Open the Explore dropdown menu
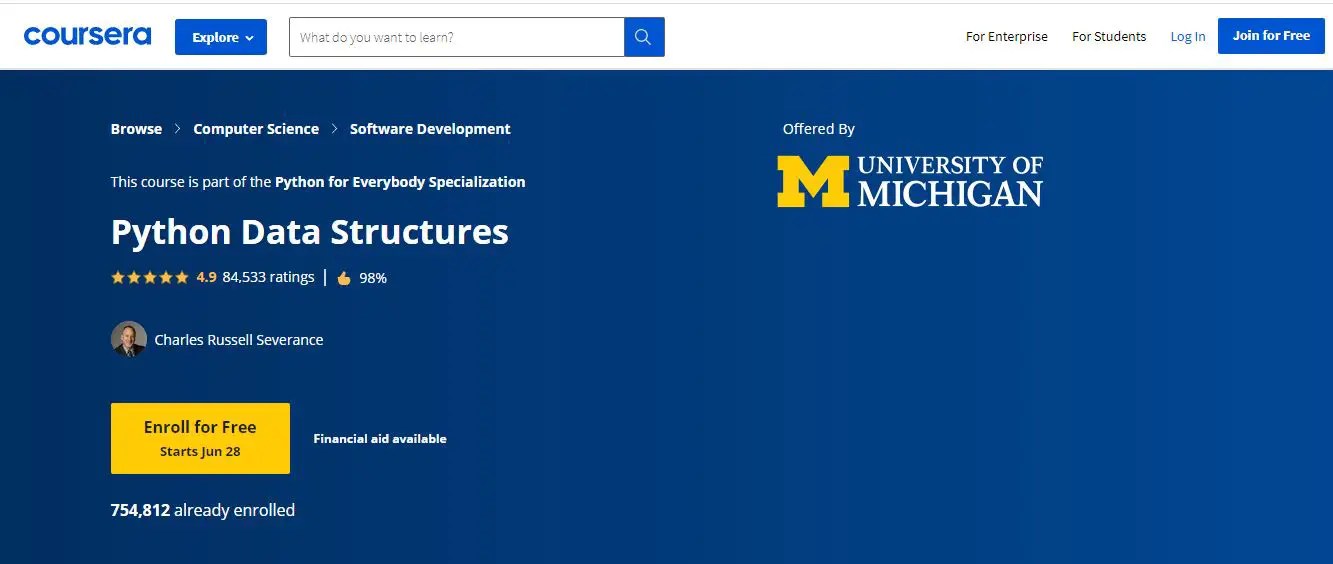Image resolution: width=1333 pixels, height=564 pixels. coord(221,37)
